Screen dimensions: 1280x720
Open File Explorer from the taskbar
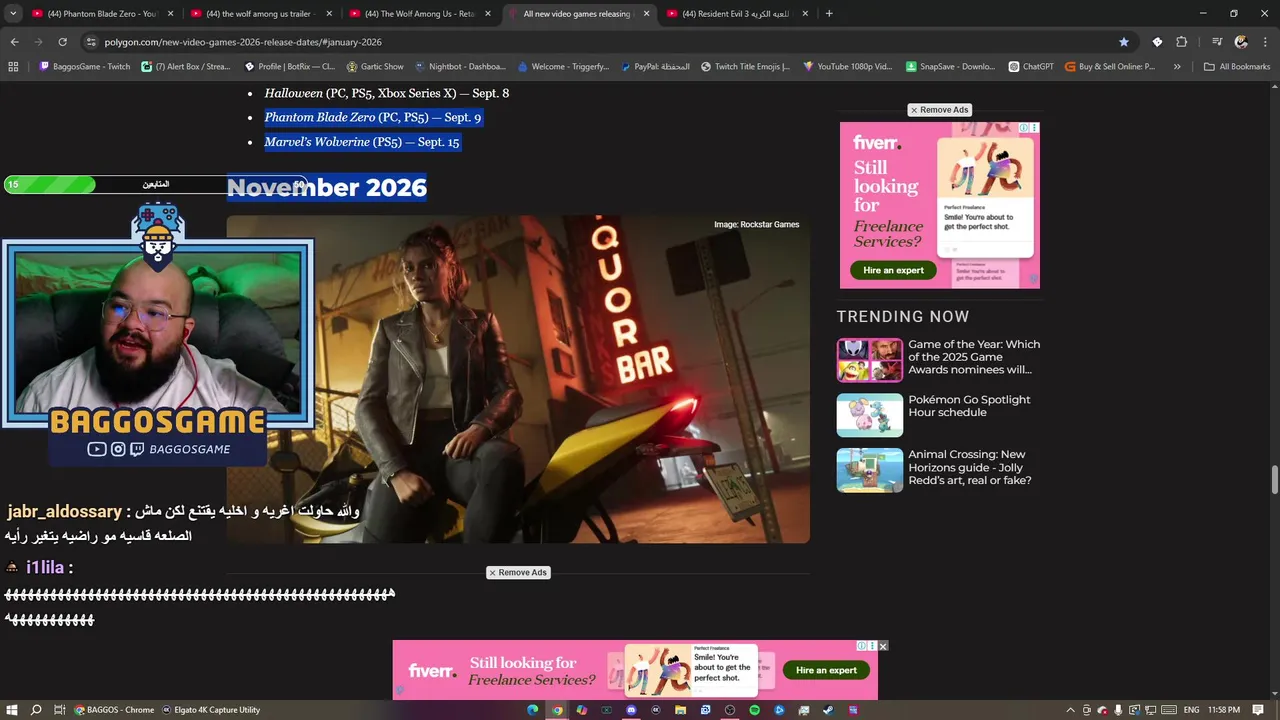tap(680, 710)
